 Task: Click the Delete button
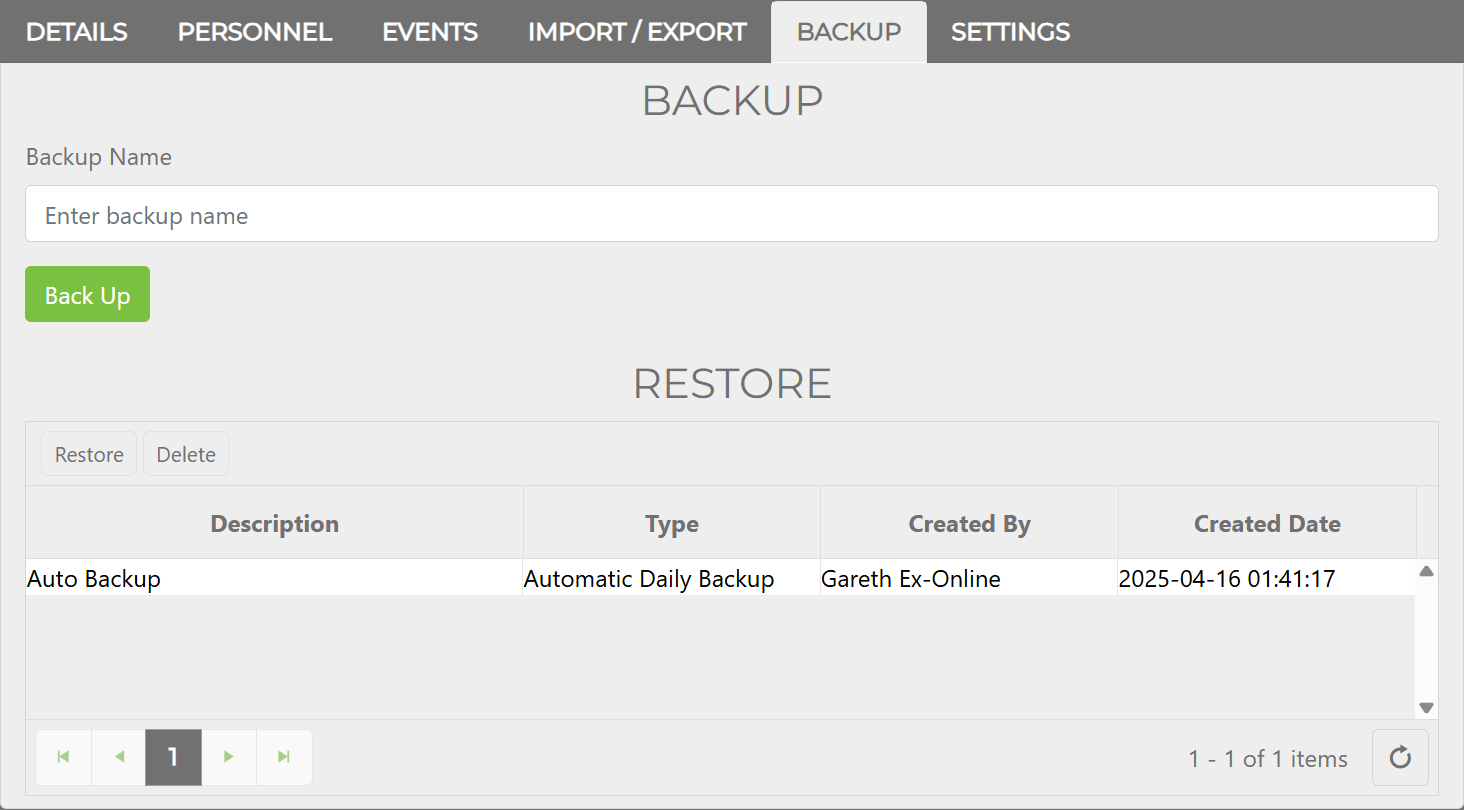186,454
